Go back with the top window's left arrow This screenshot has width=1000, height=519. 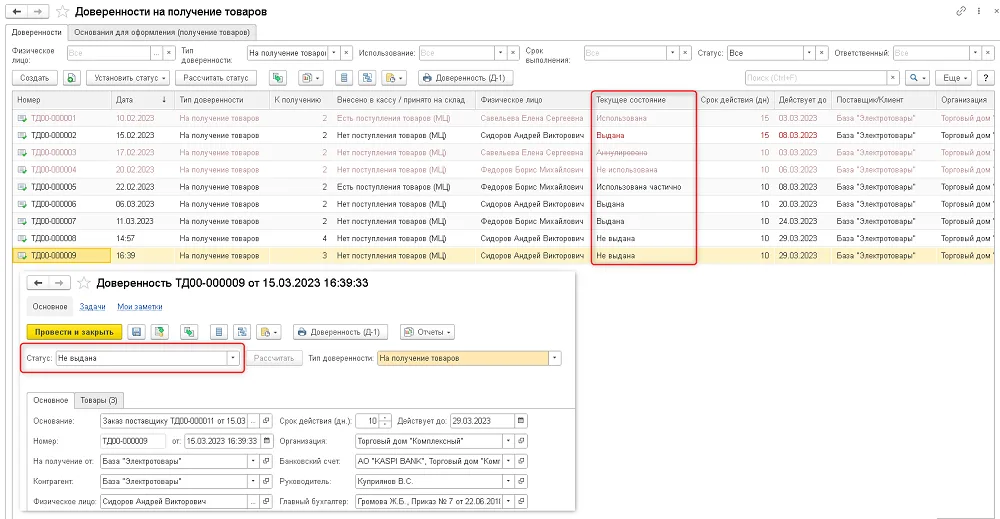(x=17, y=11)
